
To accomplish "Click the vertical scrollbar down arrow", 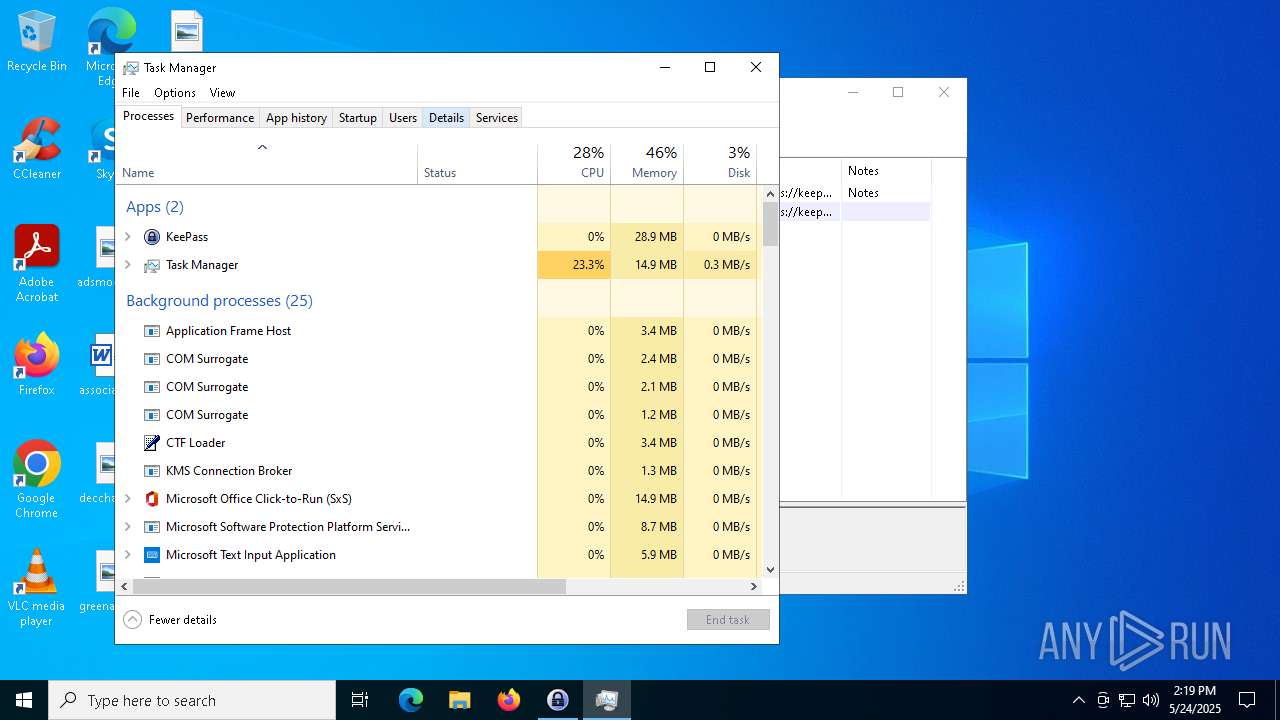I will [x=771, y=570].
